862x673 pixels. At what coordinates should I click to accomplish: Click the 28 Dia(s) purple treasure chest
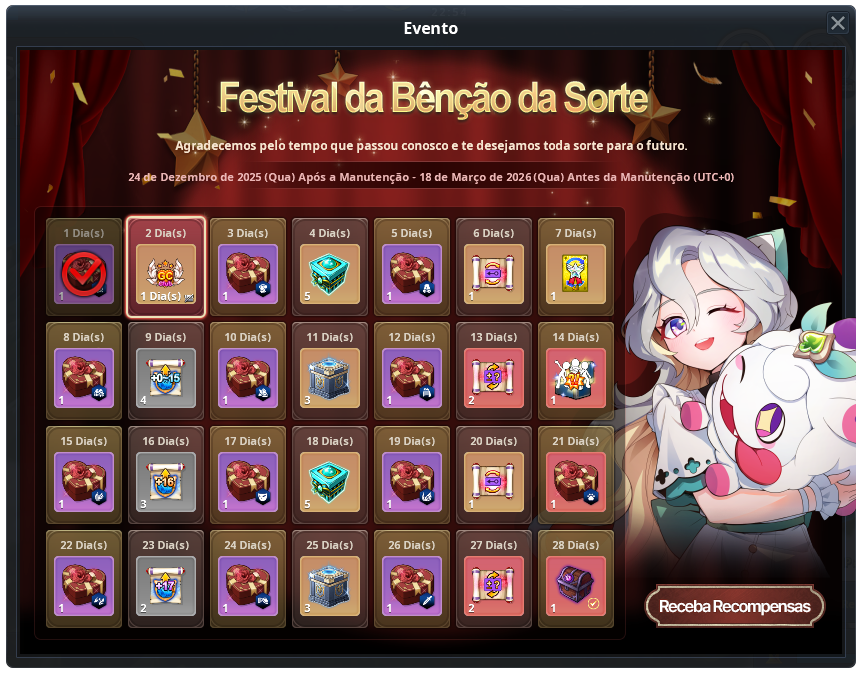point(576,586)
